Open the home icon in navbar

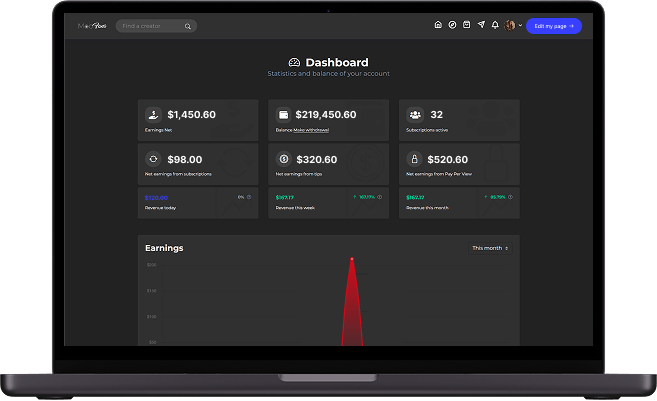tap(438, 25)
